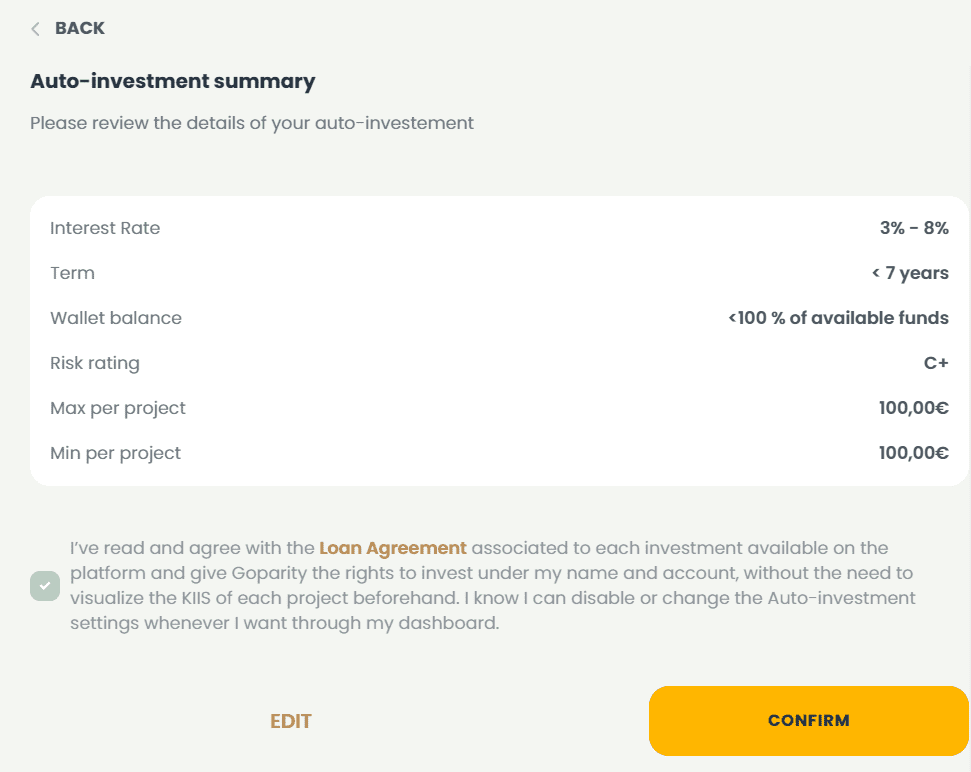Viewport: 971px width, 772px height.
Task: Open the Loan Agreement link
Action: [392, 548]
